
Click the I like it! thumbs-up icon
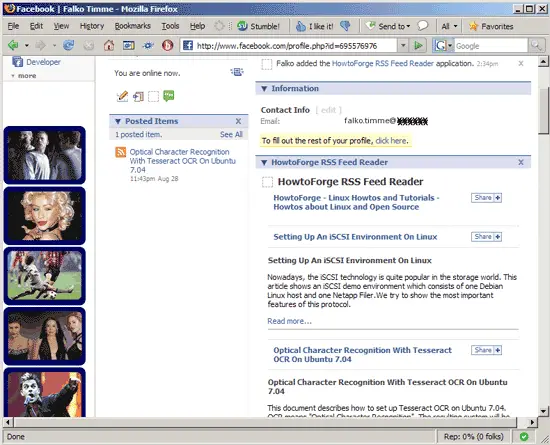pyautogui.click(x=301, y=26)
